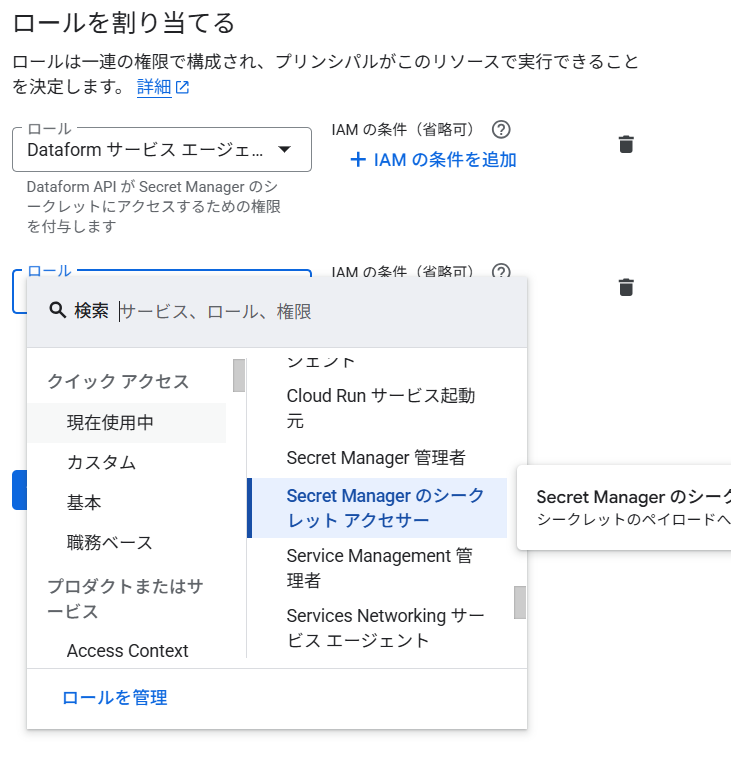The image size is (731, 762).
Task: Click the plus icon of IAM の条件を追加
Action: [358, 159]
